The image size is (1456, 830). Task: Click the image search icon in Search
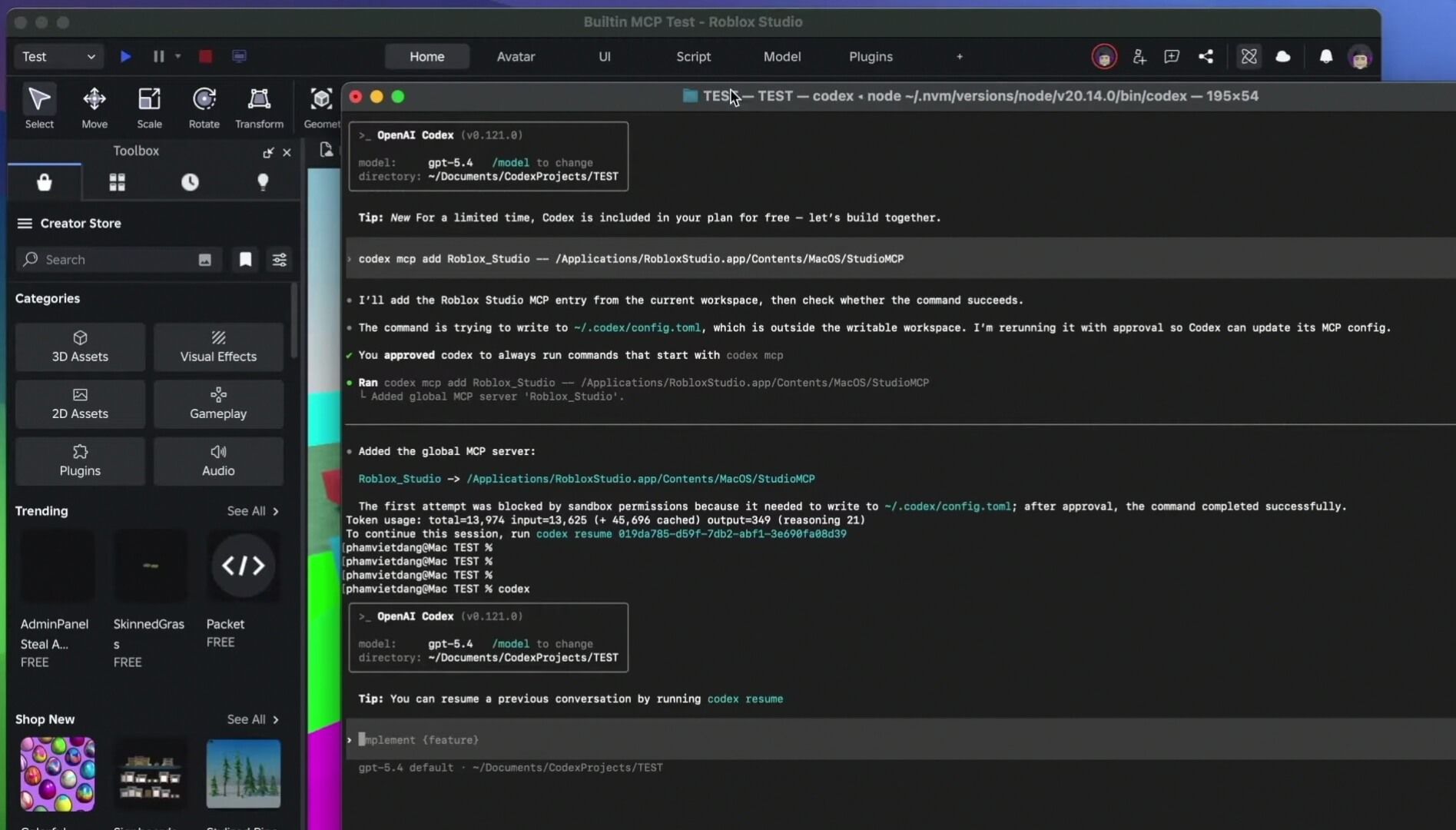[204, 260]
